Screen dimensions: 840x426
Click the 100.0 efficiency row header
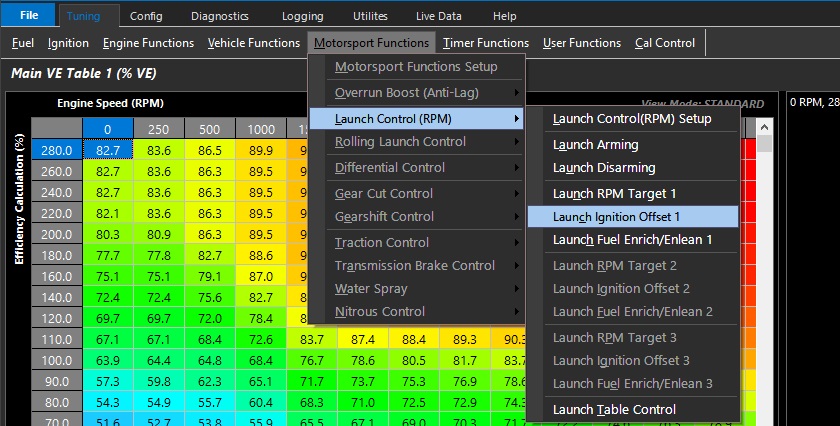[x=56, y=359]
